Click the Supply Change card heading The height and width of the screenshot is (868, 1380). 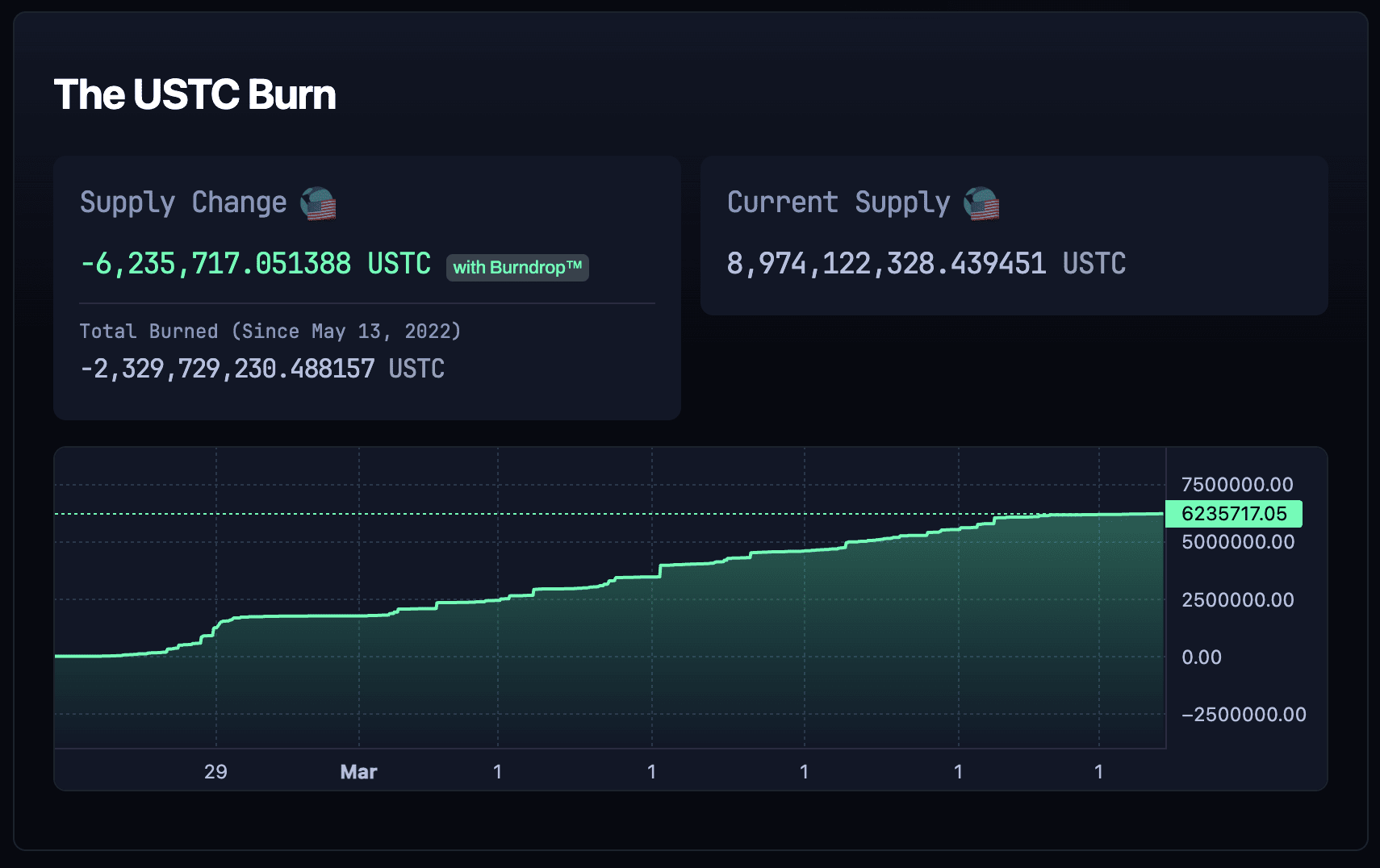pyautogui.click(x=182, y=202)
